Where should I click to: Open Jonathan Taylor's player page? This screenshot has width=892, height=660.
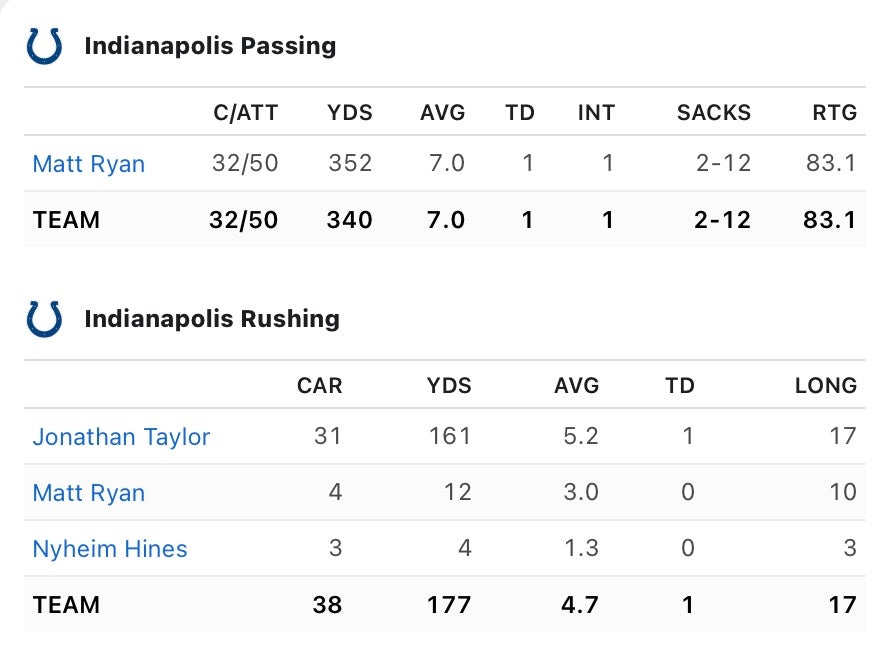point(121,437)
